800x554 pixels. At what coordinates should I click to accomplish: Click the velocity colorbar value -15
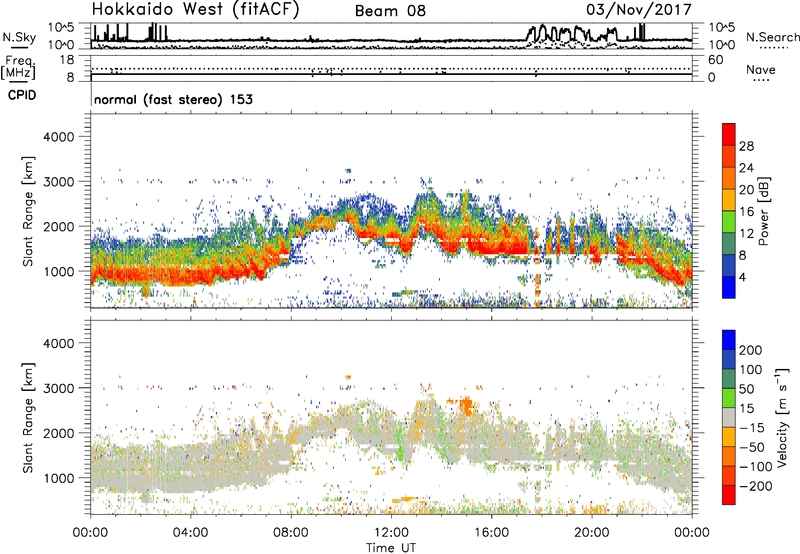752,428
